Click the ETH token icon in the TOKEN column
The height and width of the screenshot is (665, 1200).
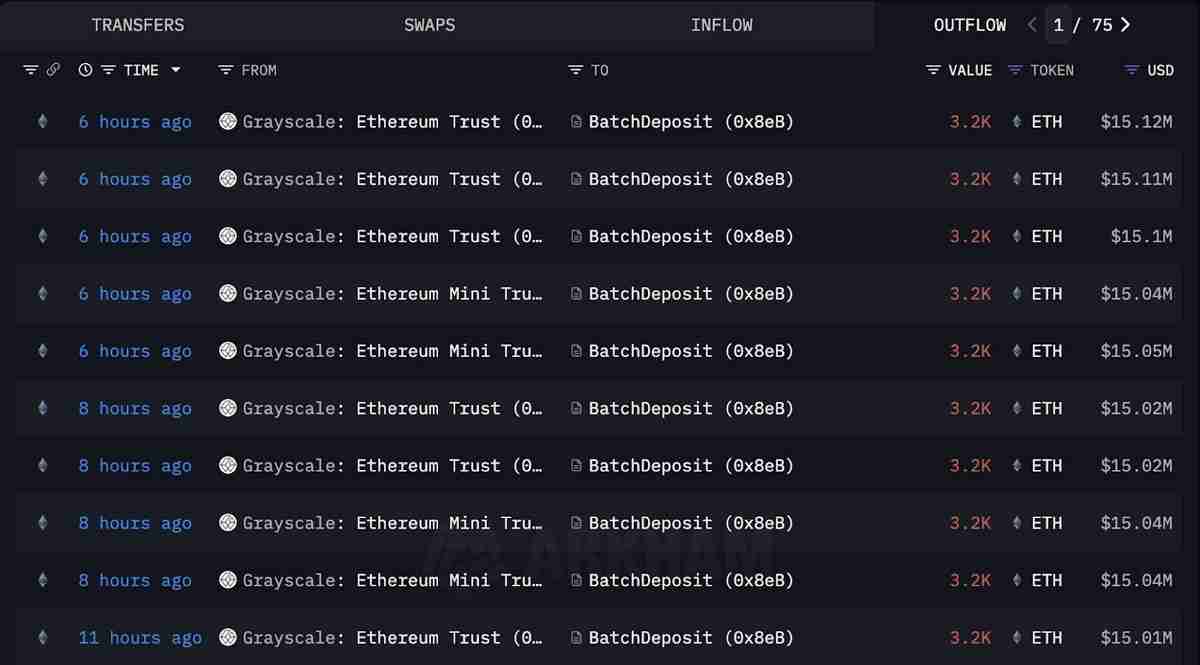click(x=1016, y=121)
